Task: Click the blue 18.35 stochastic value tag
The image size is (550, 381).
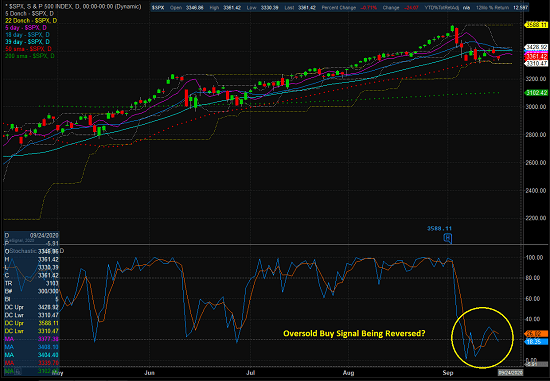Action: click(x=536, y=341)
